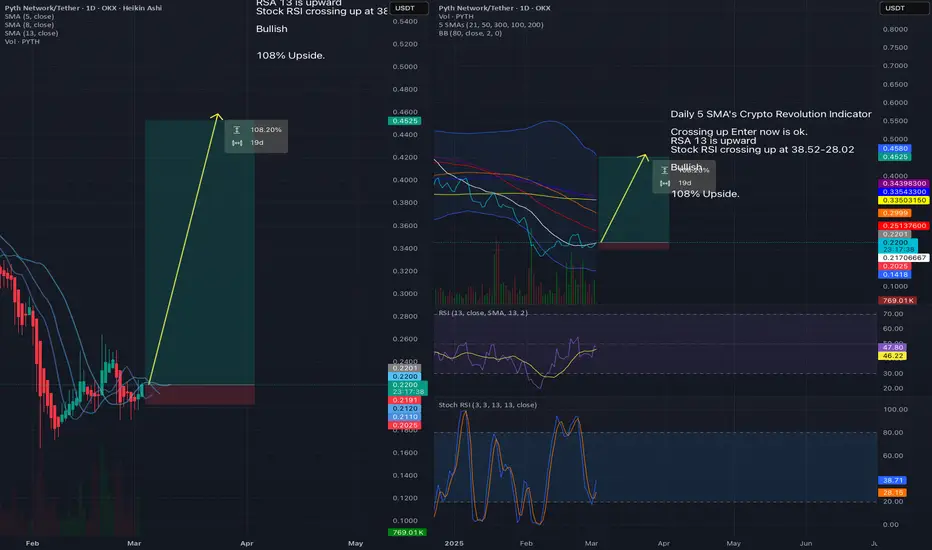Click the blue 0.4580 price label
This screenshot has height=550, width=932.
point(895,149)
